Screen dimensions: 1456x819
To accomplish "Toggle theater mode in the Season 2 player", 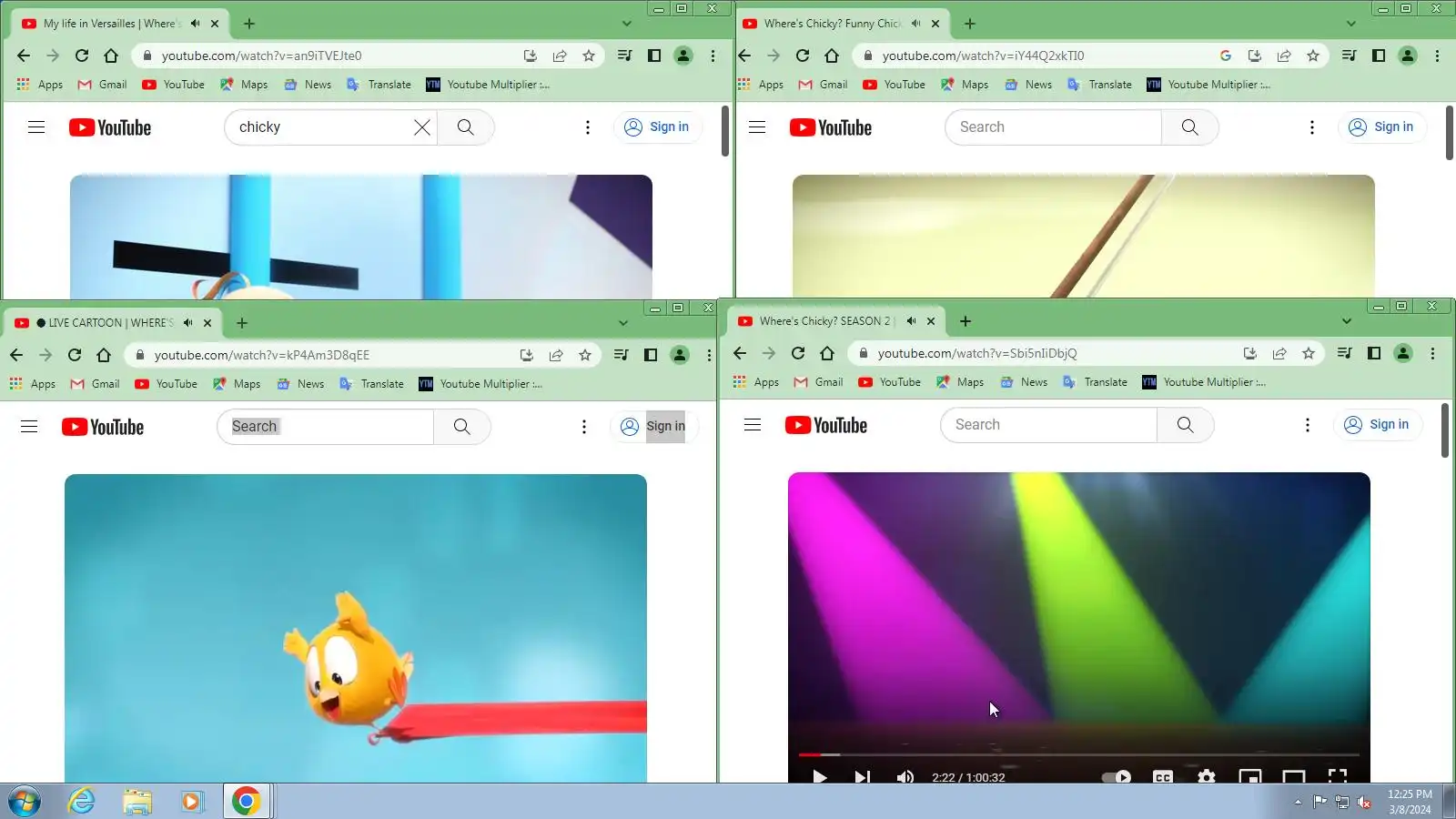I will pyautogui.click(x=1294, y=776).
